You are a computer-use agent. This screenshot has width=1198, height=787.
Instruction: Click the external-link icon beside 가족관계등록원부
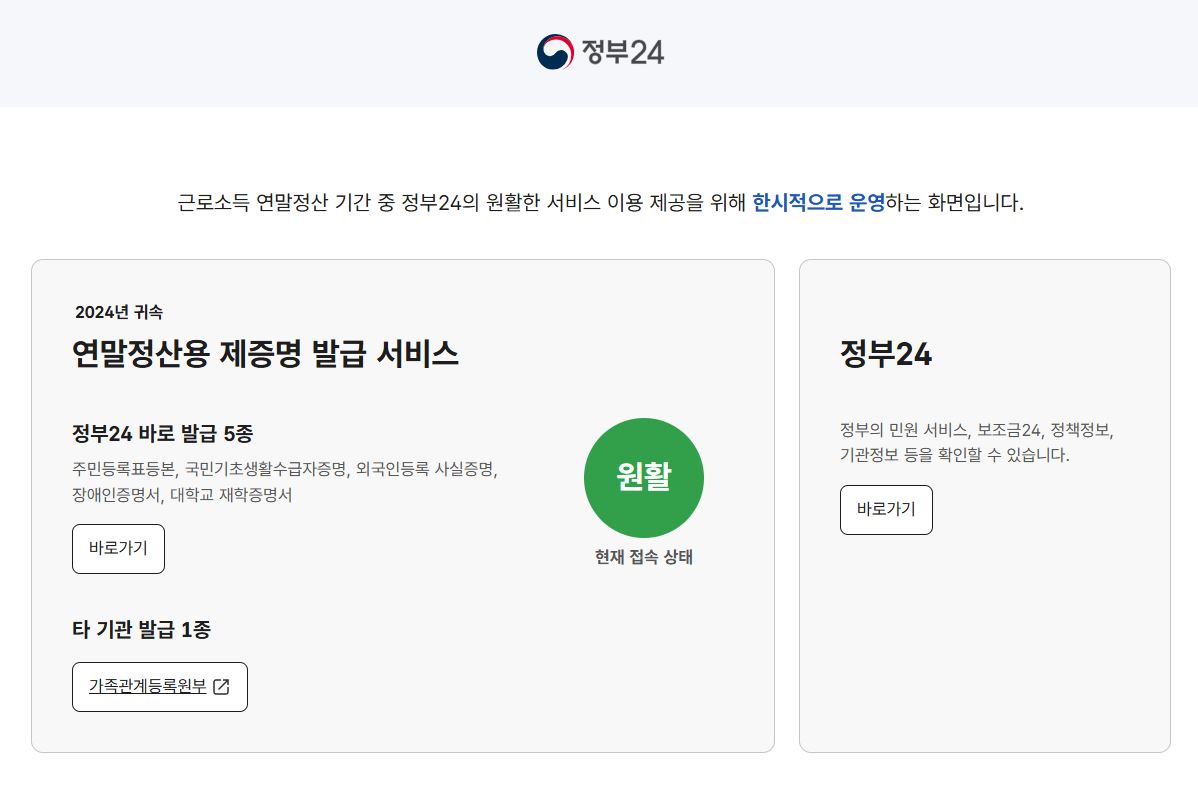[x=222, y=687]
